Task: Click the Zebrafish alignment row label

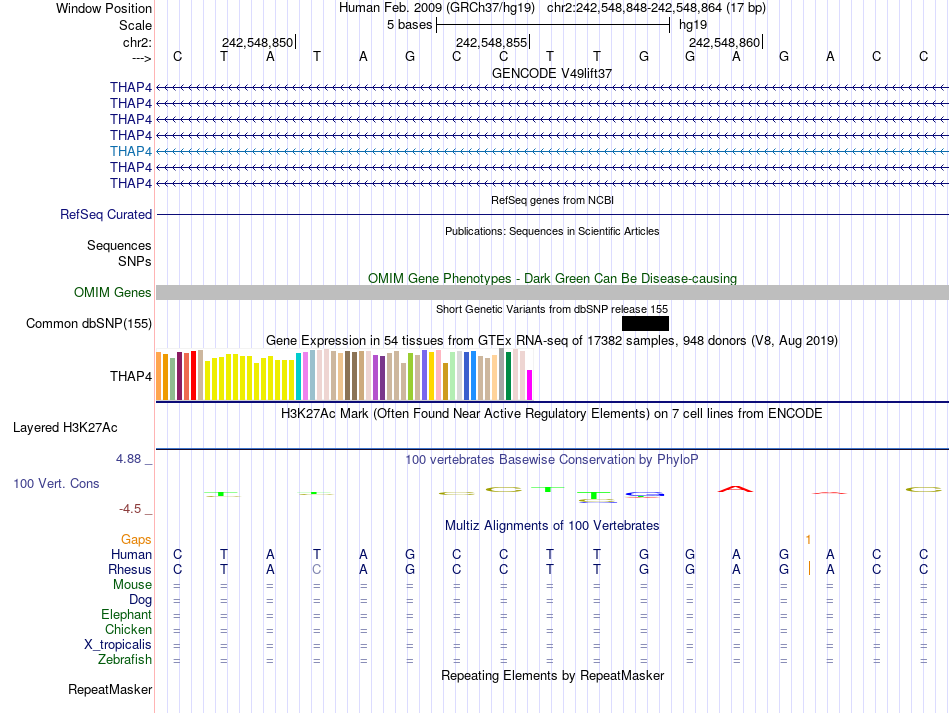Action: coord(125,660)
